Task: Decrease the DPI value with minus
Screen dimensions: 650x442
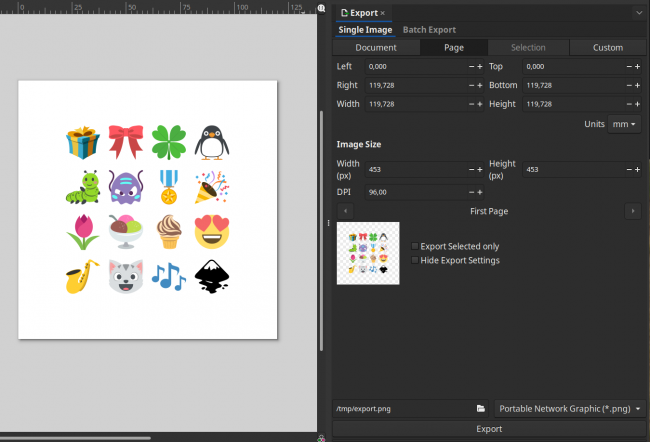Action: (x=471, y=192)
